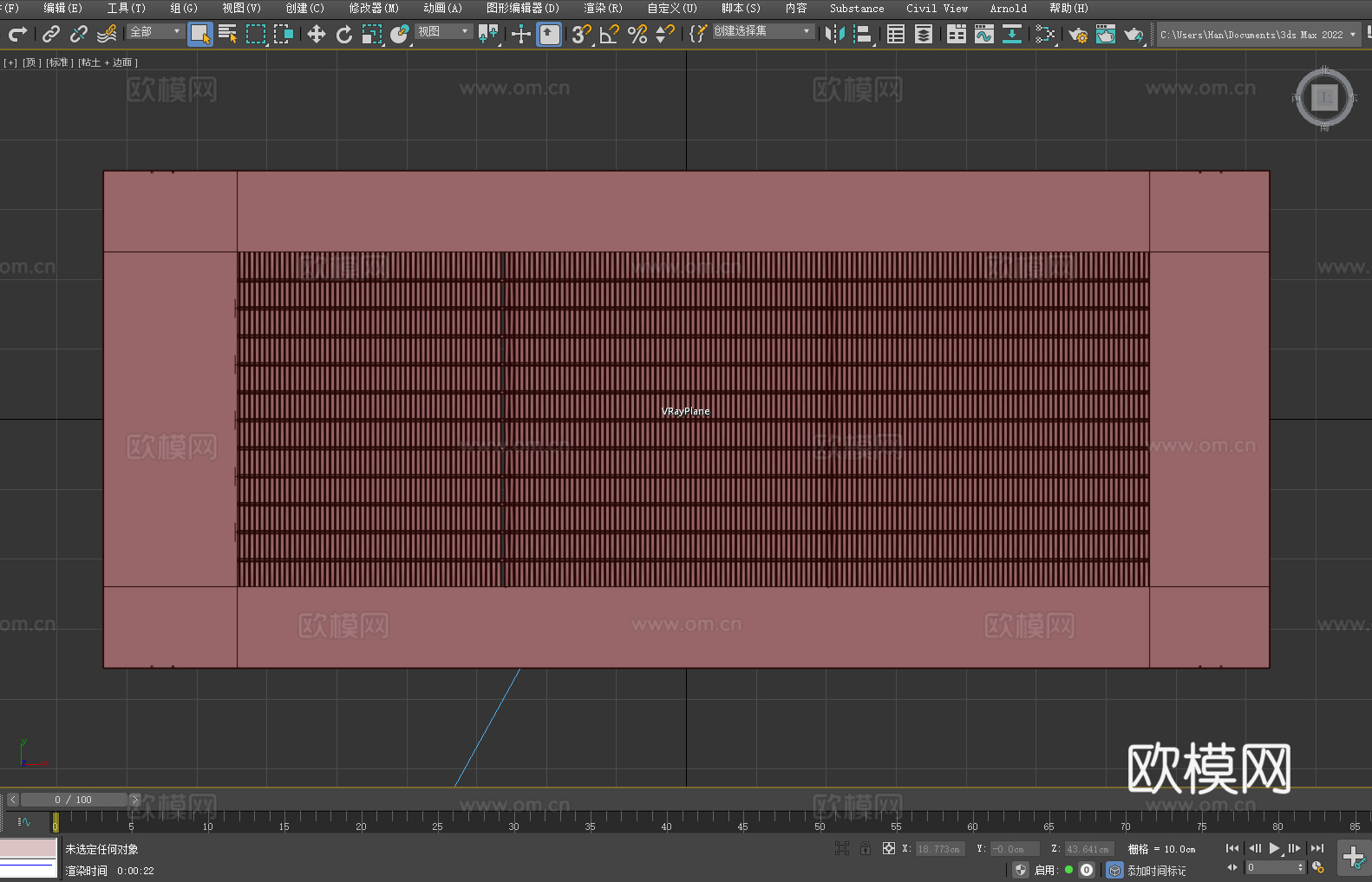Viewport: 1372px width, 882px height.
Task: Open the Arnold menu
Action: pyautogui.click(x=1009, y=8)
